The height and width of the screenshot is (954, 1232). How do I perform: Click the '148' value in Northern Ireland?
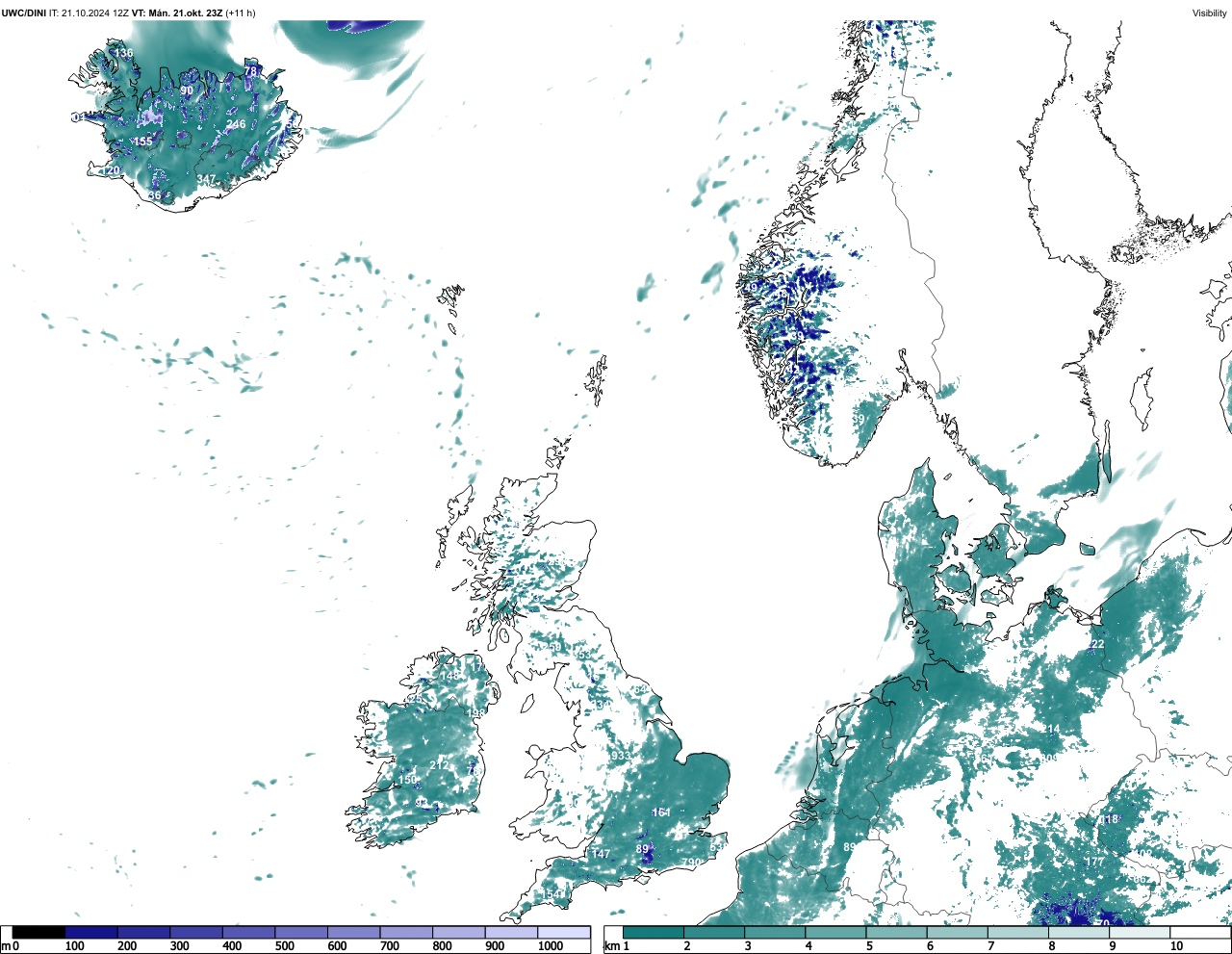click(449, 676)
